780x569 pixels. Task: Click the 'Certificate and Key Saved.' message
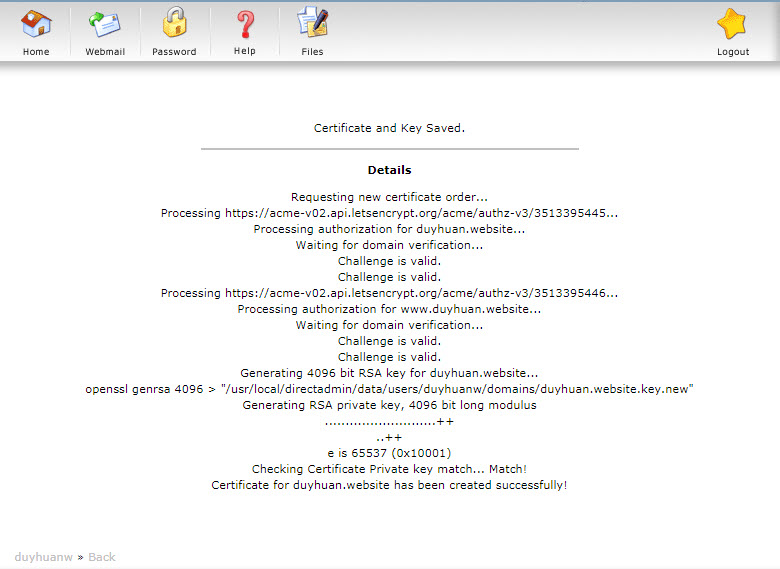pos(389,128)
